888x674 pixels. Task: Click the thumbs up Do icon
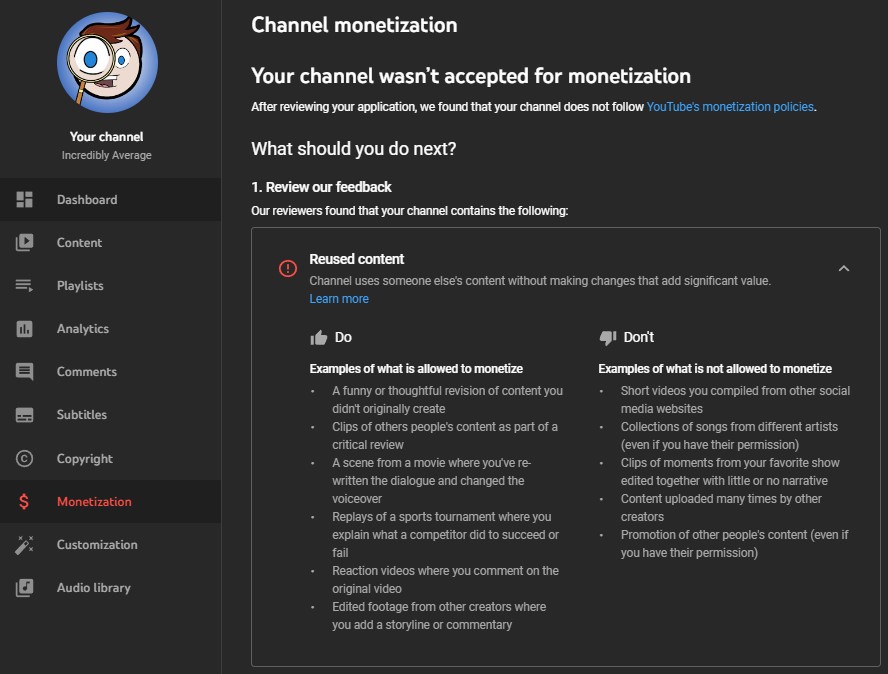(x=319, y=338)
